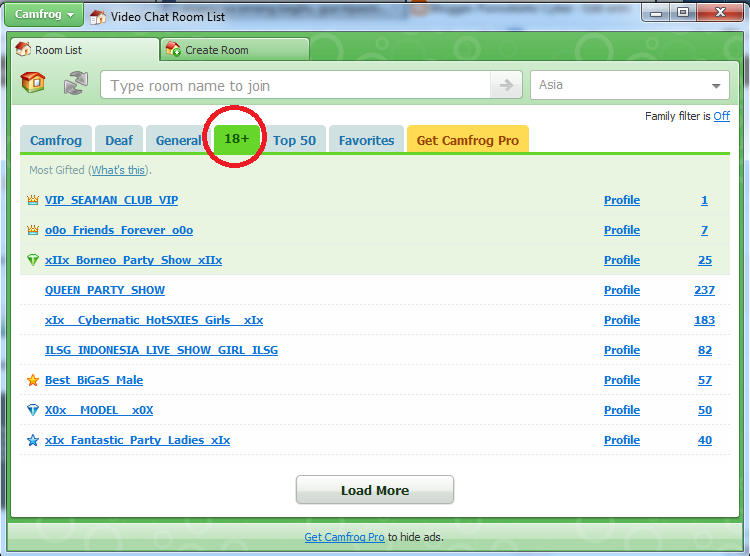
Task: Switch to the Create Room tab
Action: click(234, 50)
